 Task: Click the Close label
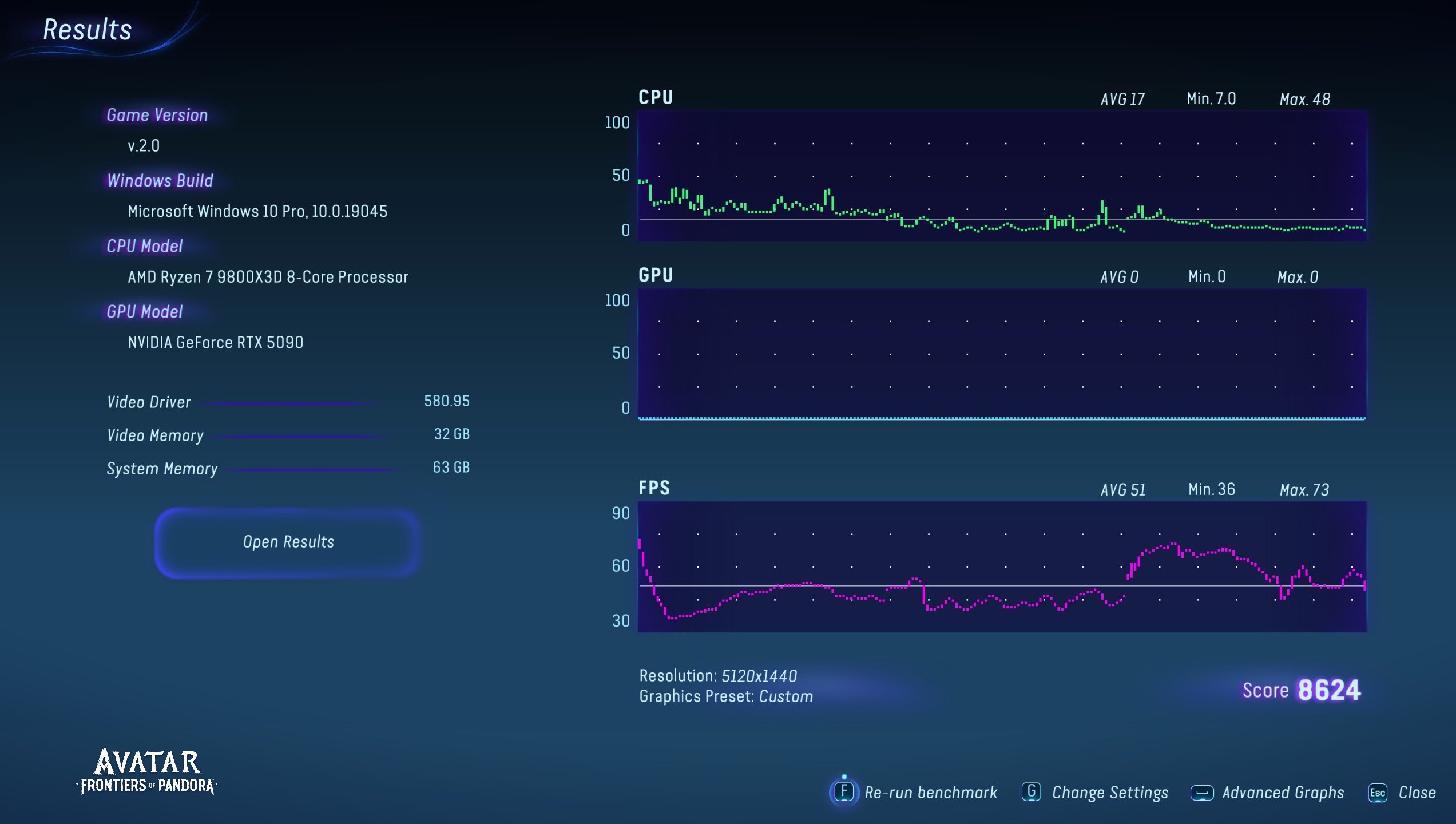pos(1417,793)
